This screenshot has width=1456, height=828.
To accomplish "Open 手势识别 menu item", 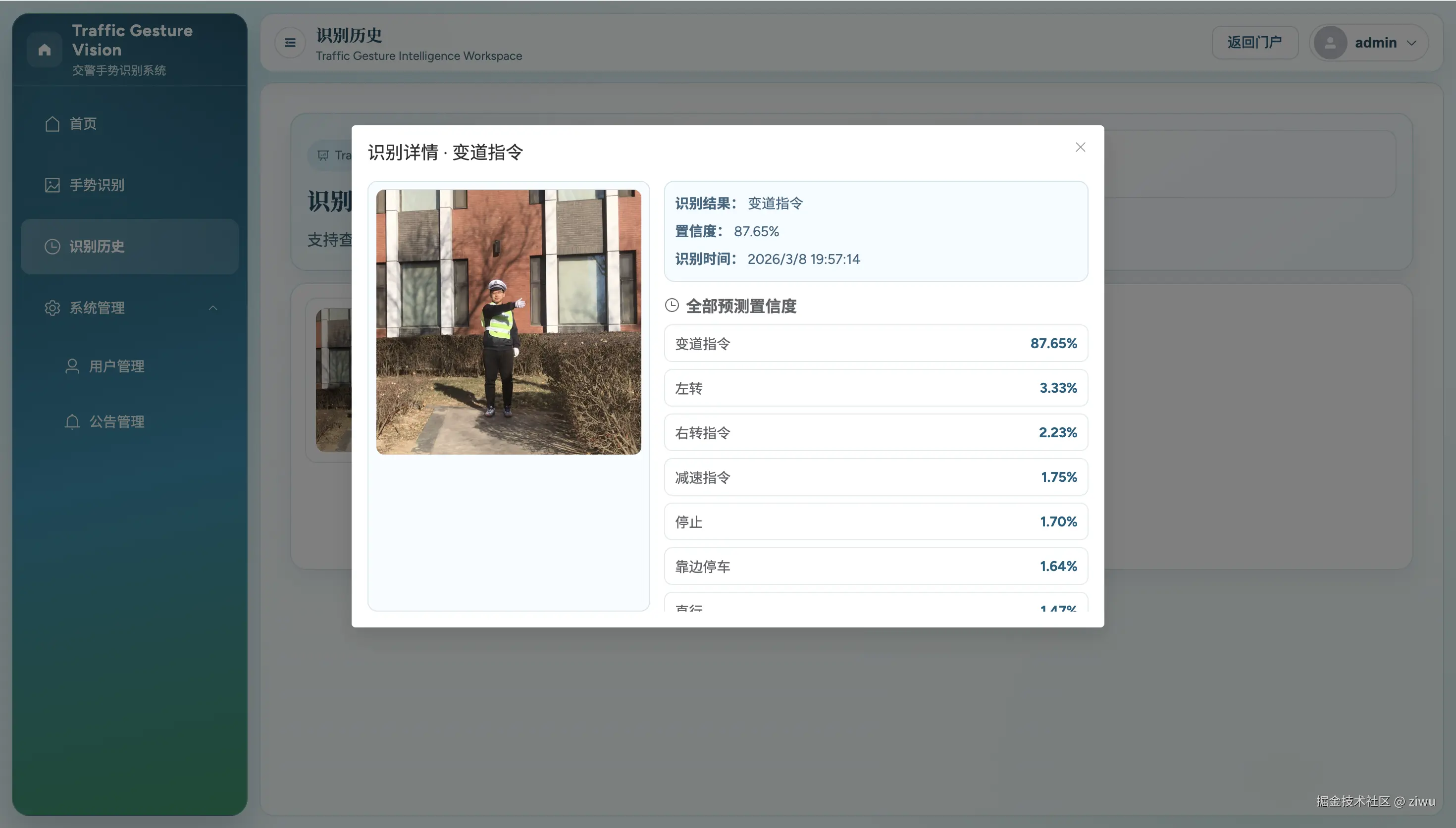I will 97,185.
